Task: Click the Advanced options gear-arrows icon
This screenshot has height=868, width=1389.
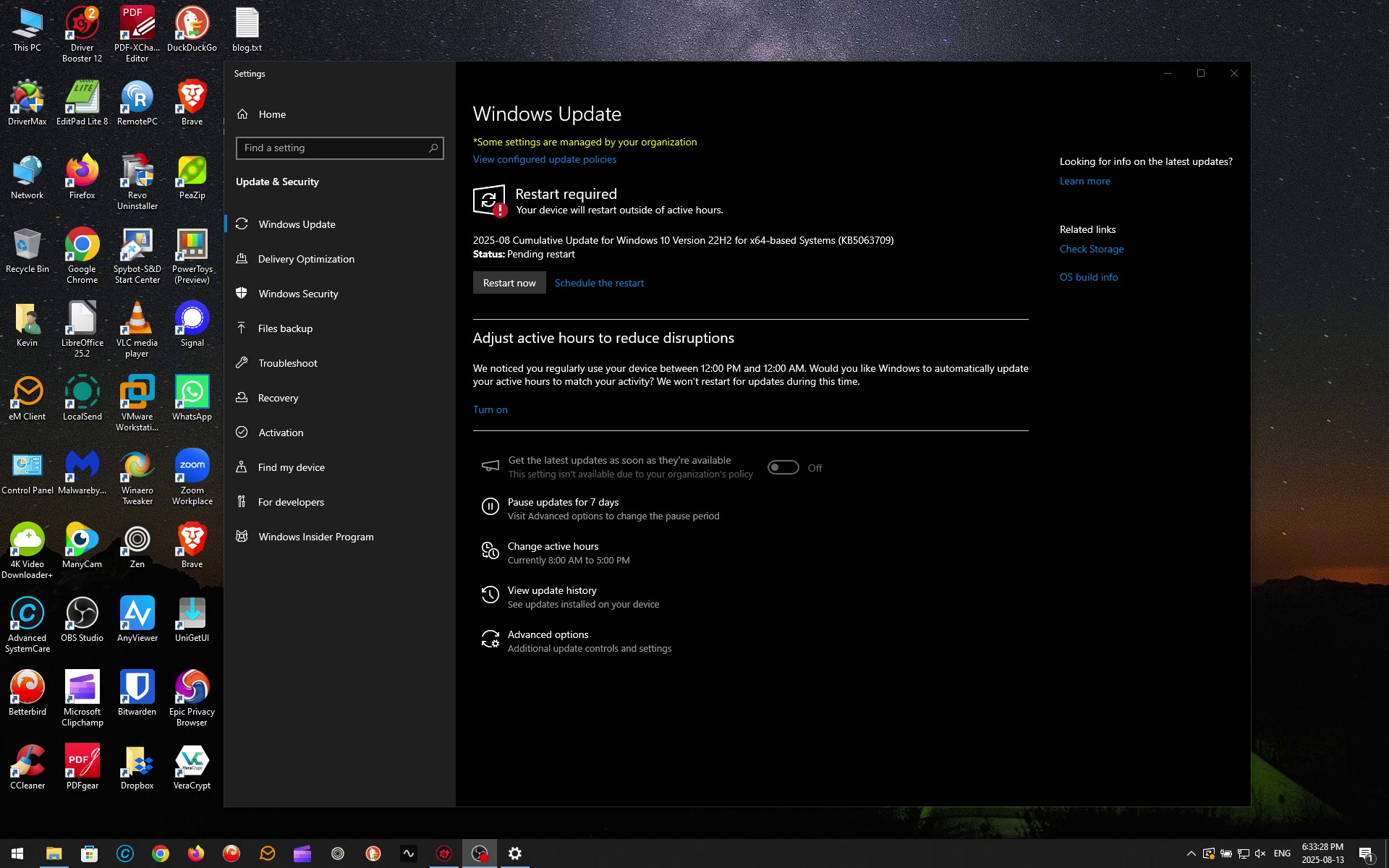Action: pyautogui.click(x=490, y=639)
